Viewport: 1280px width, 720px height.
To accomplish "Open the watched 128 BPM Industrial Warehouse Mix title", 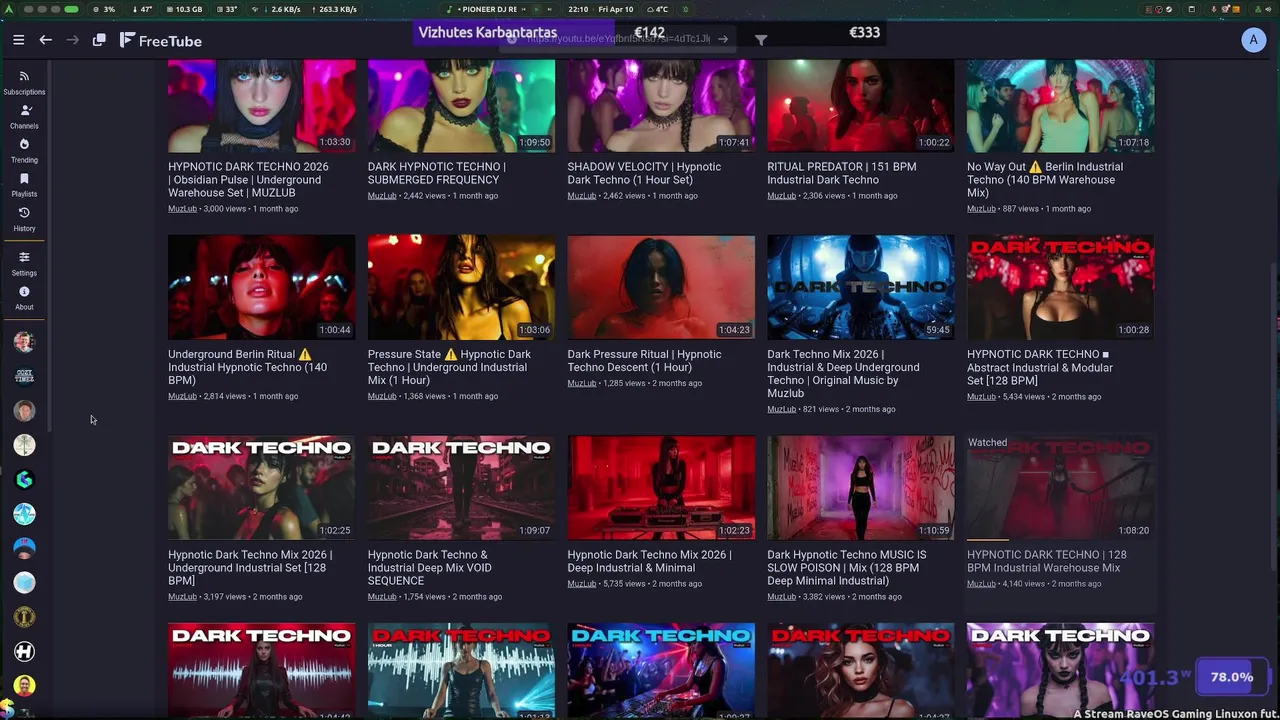I will point(1046,561).
